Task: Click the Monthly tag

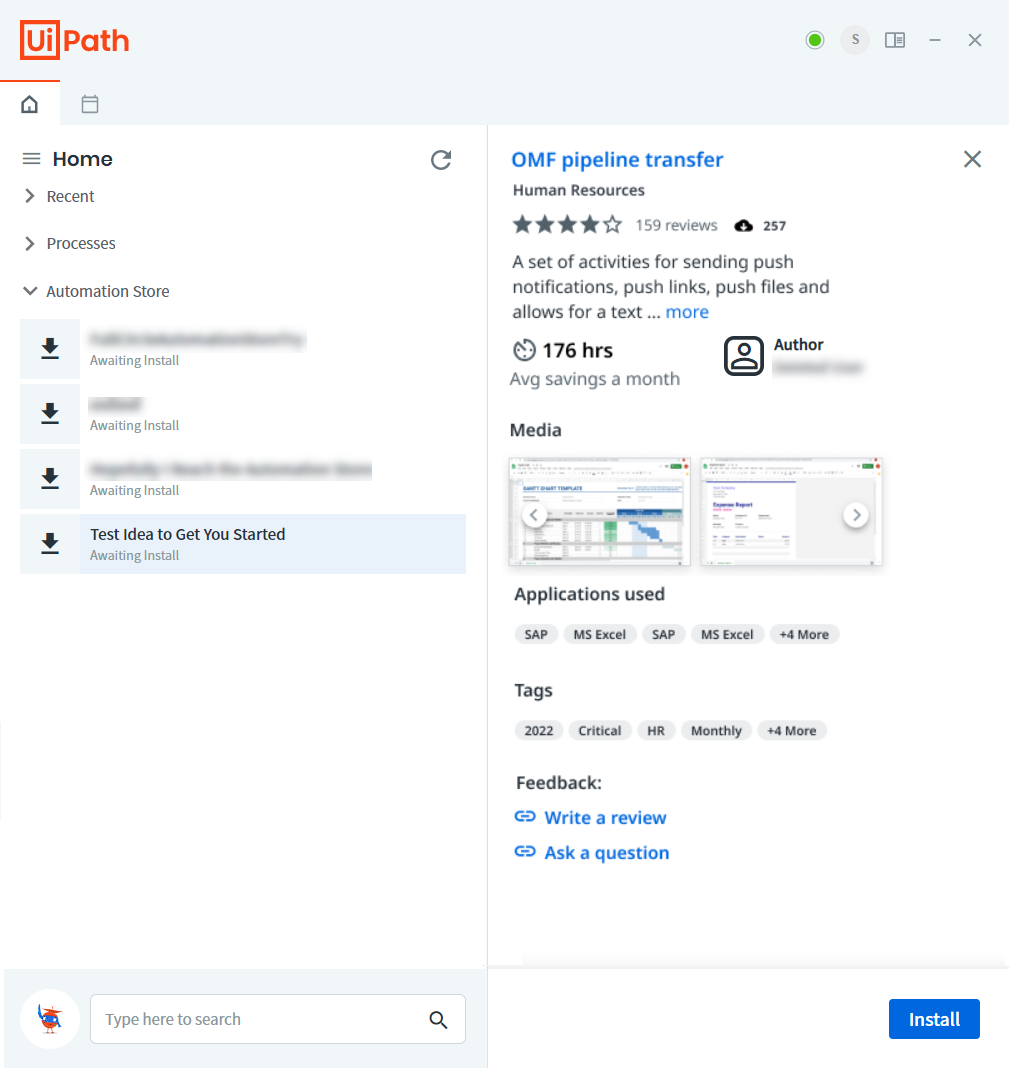Action: coord(716,731)
